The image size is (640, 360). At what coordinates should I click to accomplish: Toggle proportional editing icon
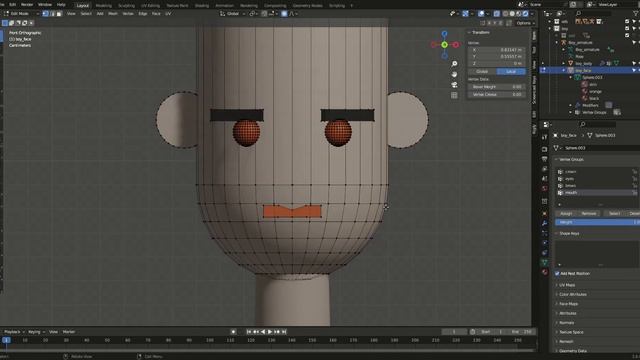[284, 13]
